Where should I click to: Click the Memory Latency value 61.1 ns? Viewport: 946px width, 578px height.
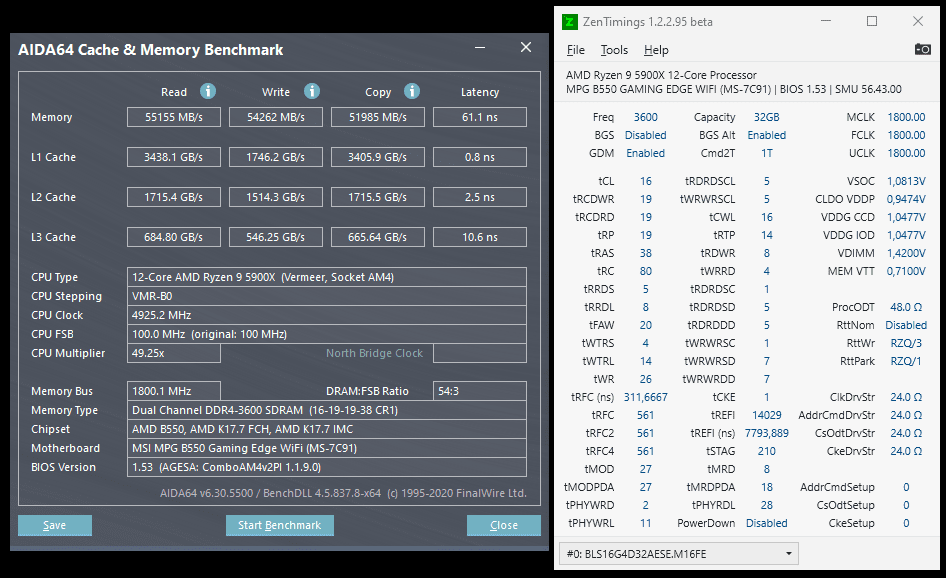480,117
